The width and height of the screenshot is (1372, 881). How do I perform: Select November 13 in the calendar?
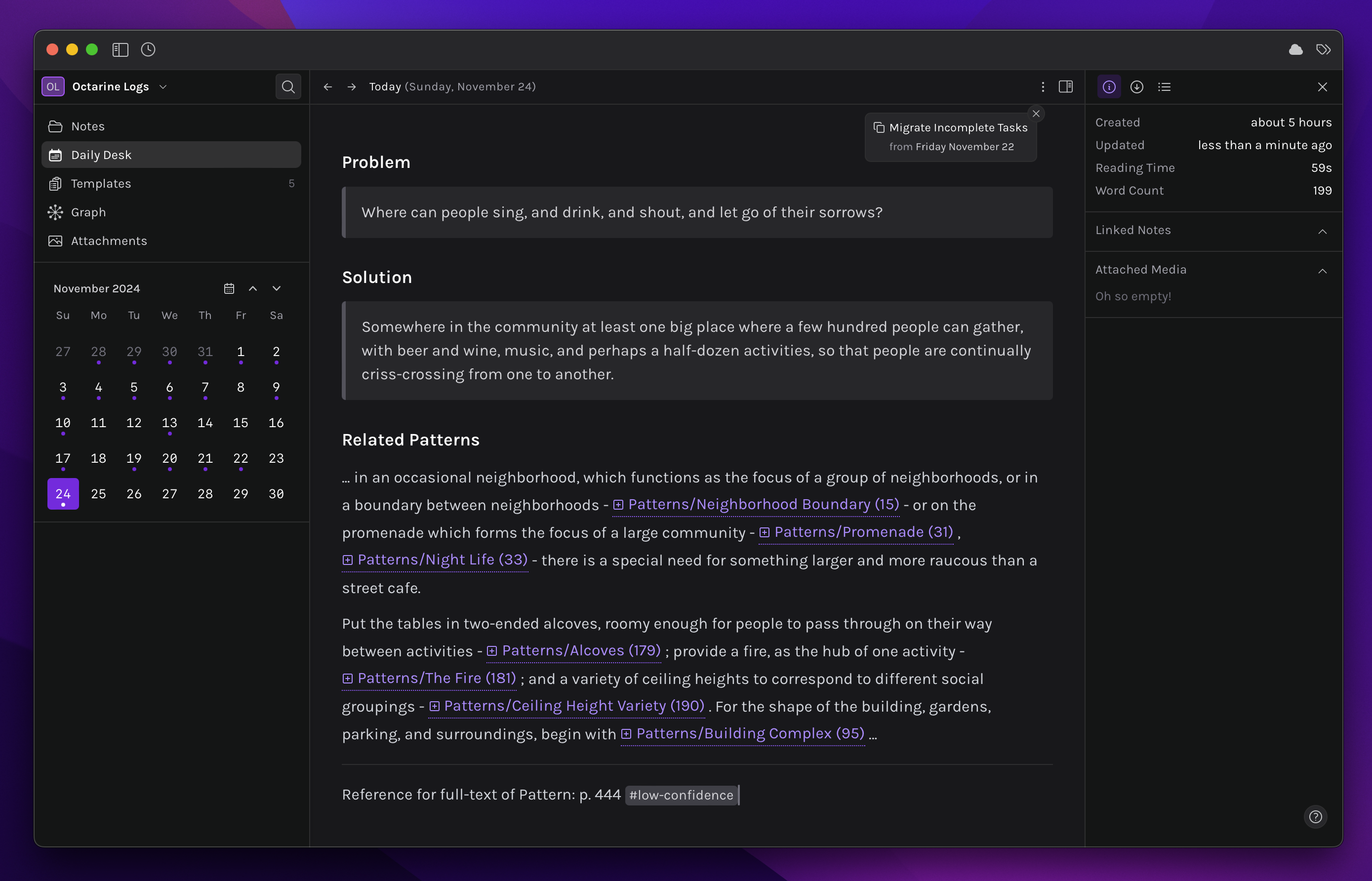pos(169,423)
